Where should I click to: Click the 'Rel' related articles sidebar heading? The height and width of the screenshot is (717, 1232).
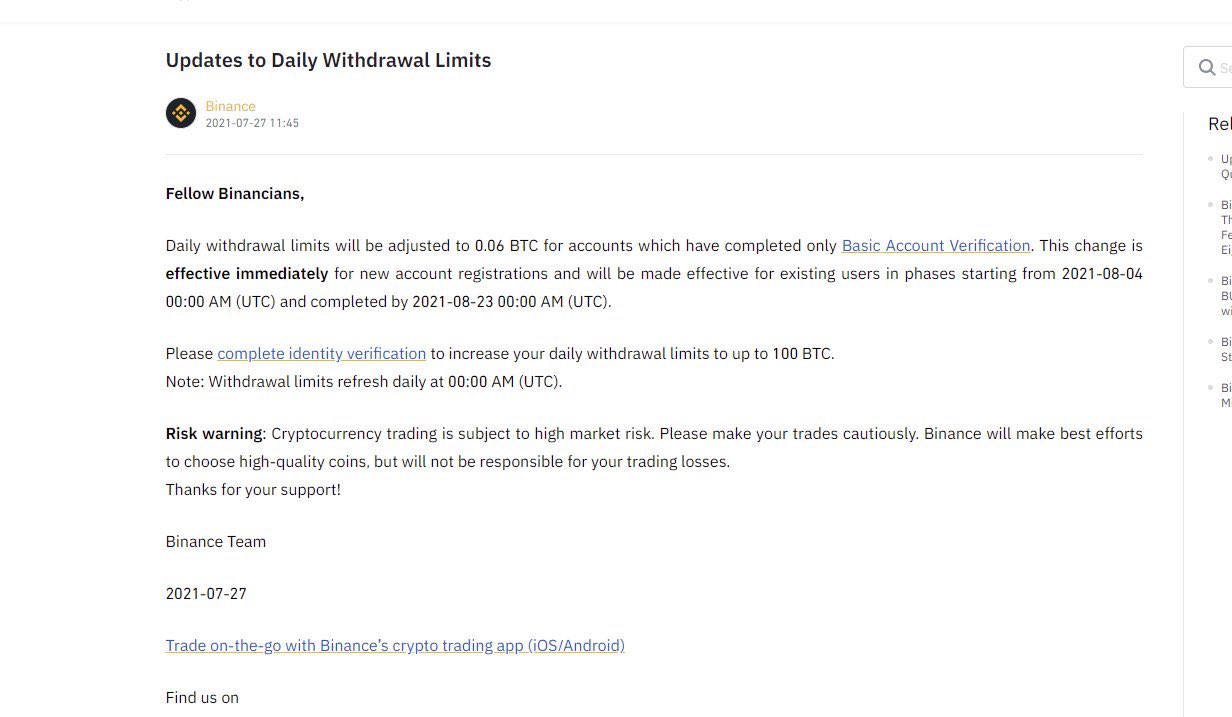[1219, 124]
